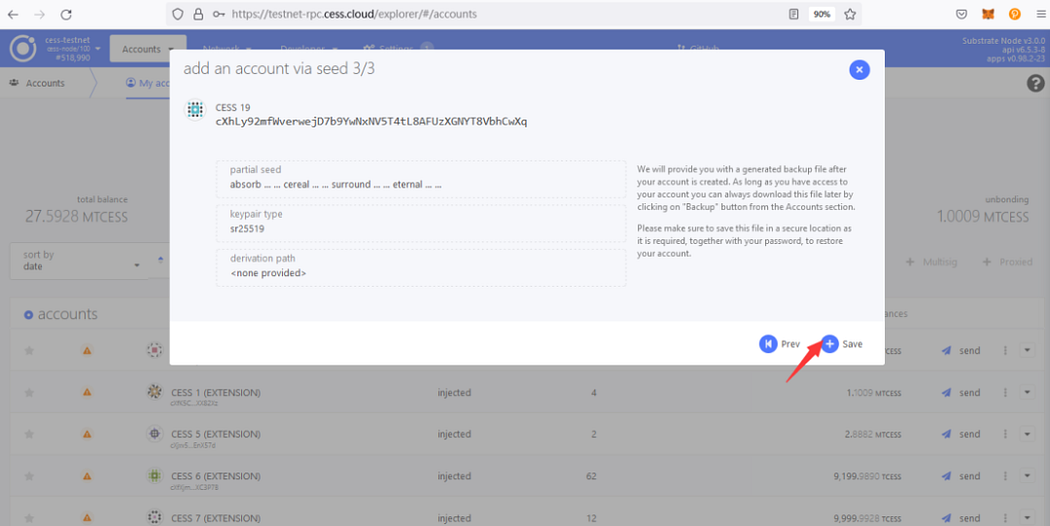Open more options for CESS 6 row
Screen dimensions: 1050x526
pos(1005,476)
